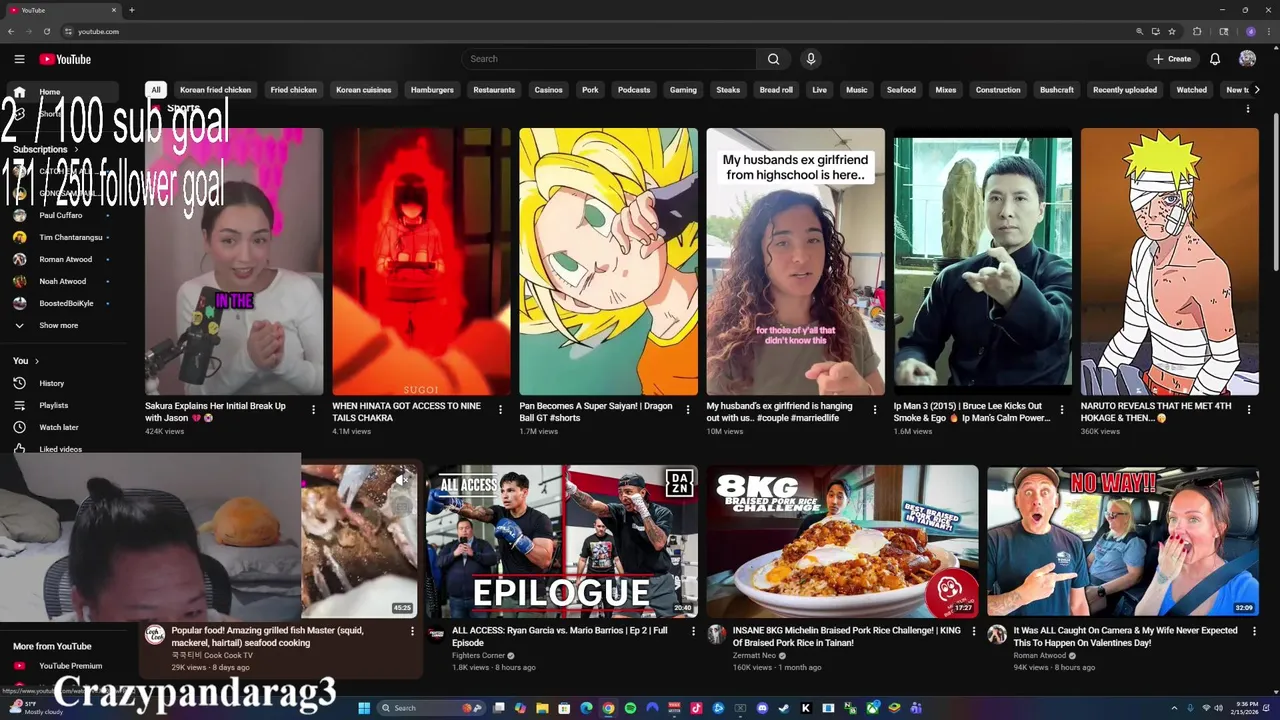Open options for 8KG Braised Pork video

[973, 631]
